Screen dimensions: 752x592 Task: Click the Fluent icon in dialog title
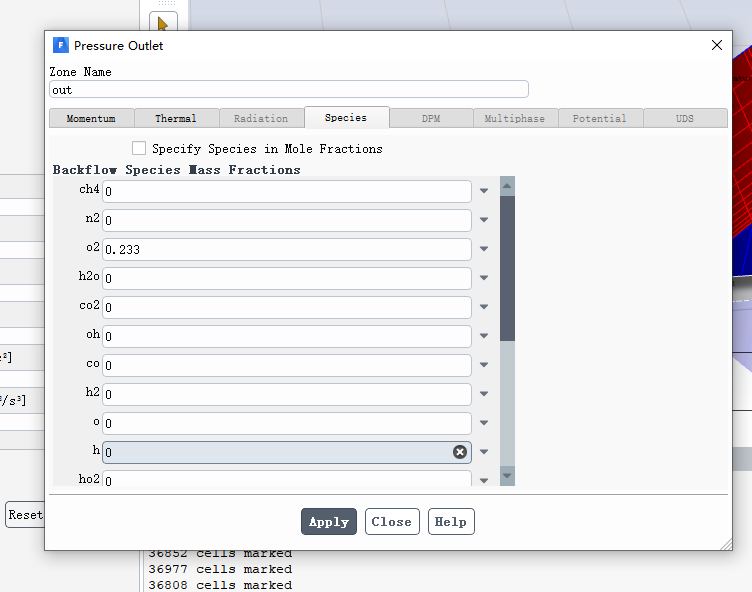click(x=61, y=45)
